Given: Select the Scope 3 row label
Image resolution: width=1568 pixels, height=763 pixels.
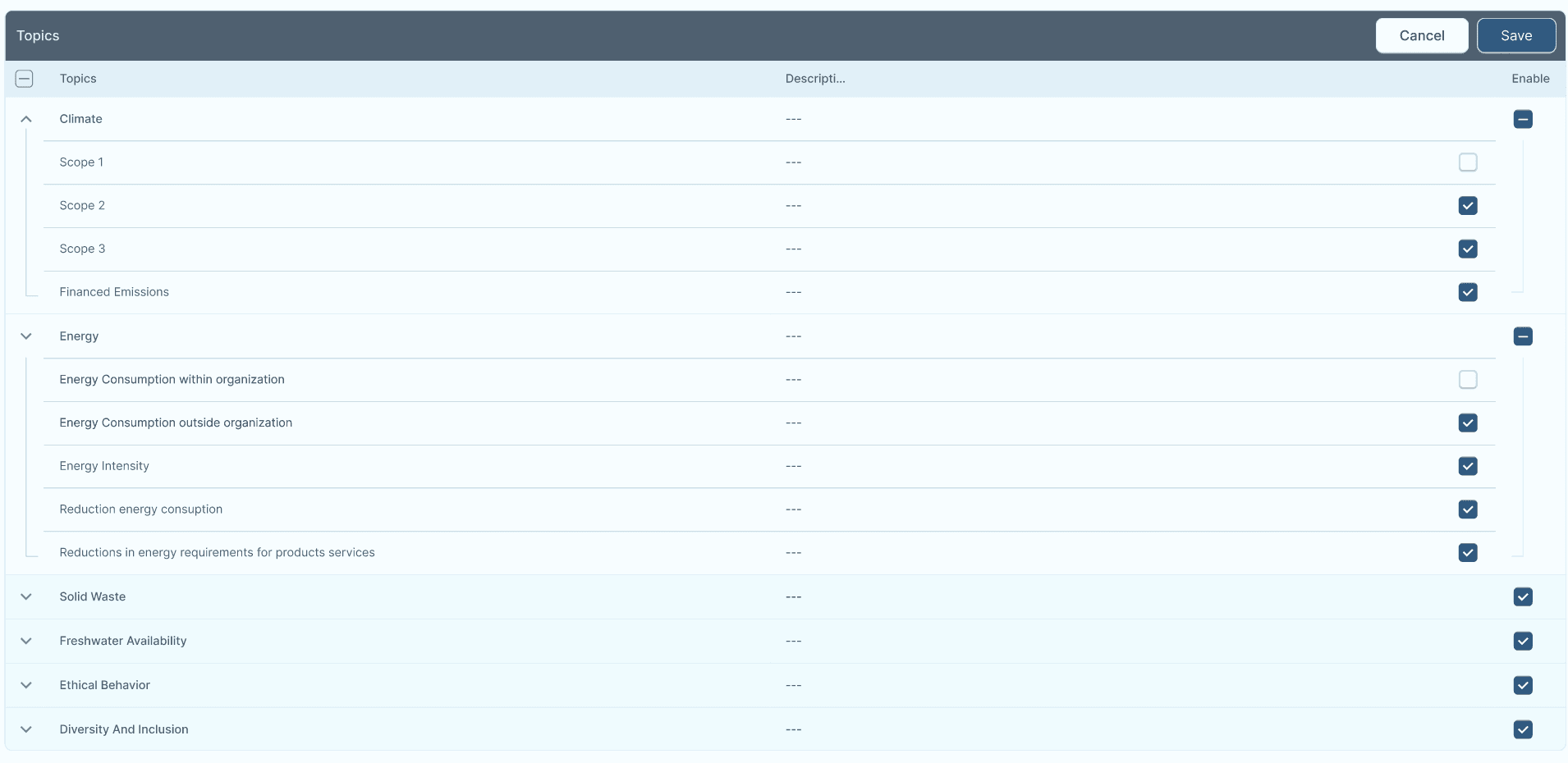Looking at the screenshot, I should tap(82, 249).
